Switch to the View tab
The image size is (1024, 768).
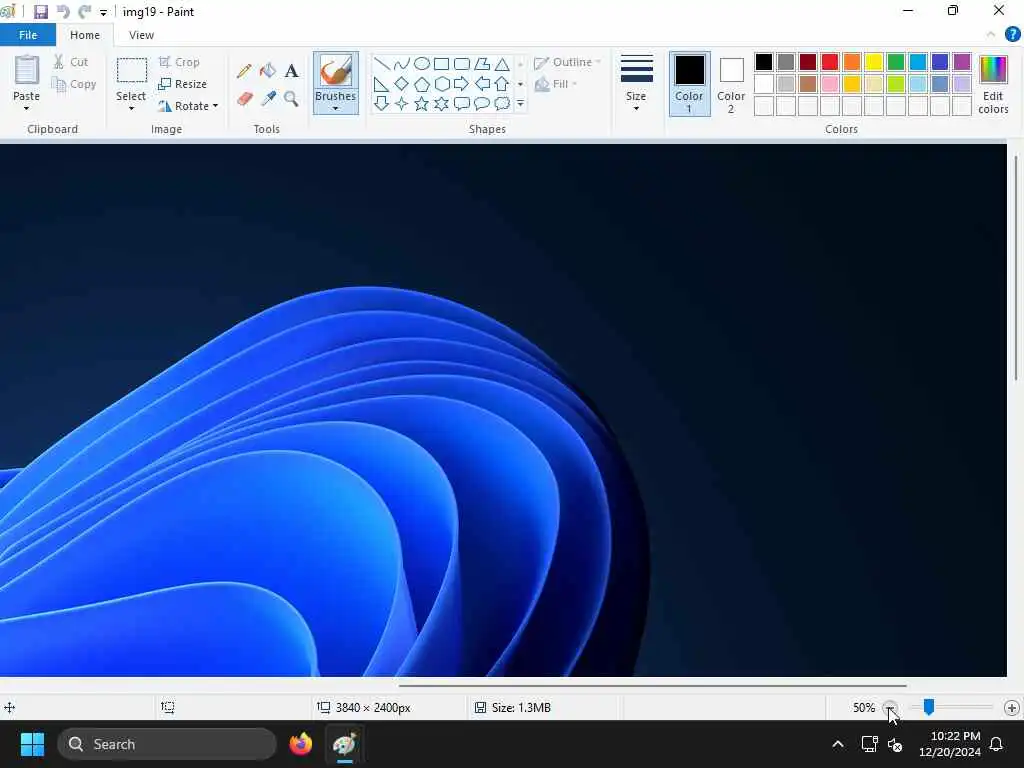(141, 35)
